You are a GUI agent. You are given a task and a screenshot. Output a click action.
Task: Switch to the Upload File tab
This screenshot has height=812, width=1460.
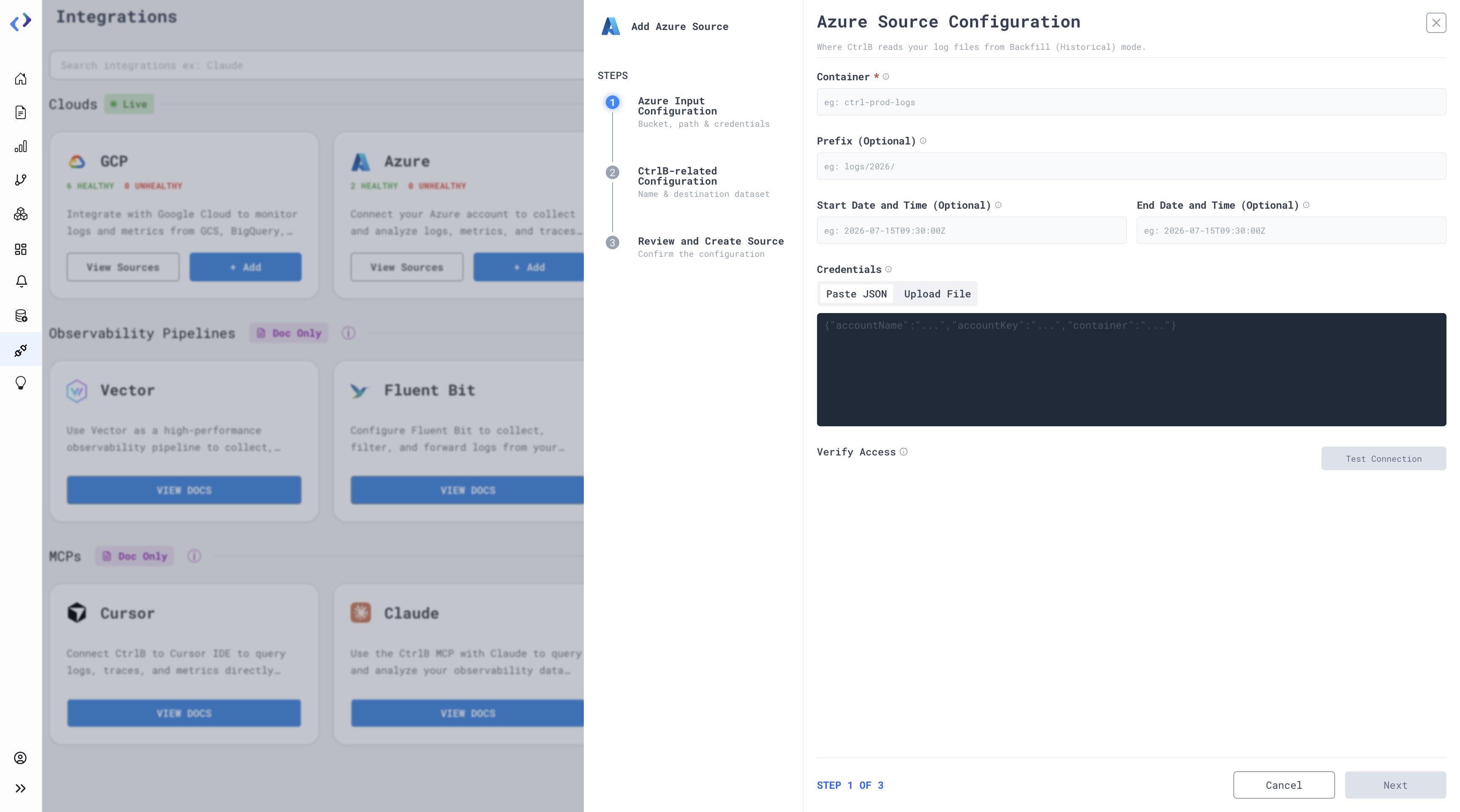click(x=937, y=294)
